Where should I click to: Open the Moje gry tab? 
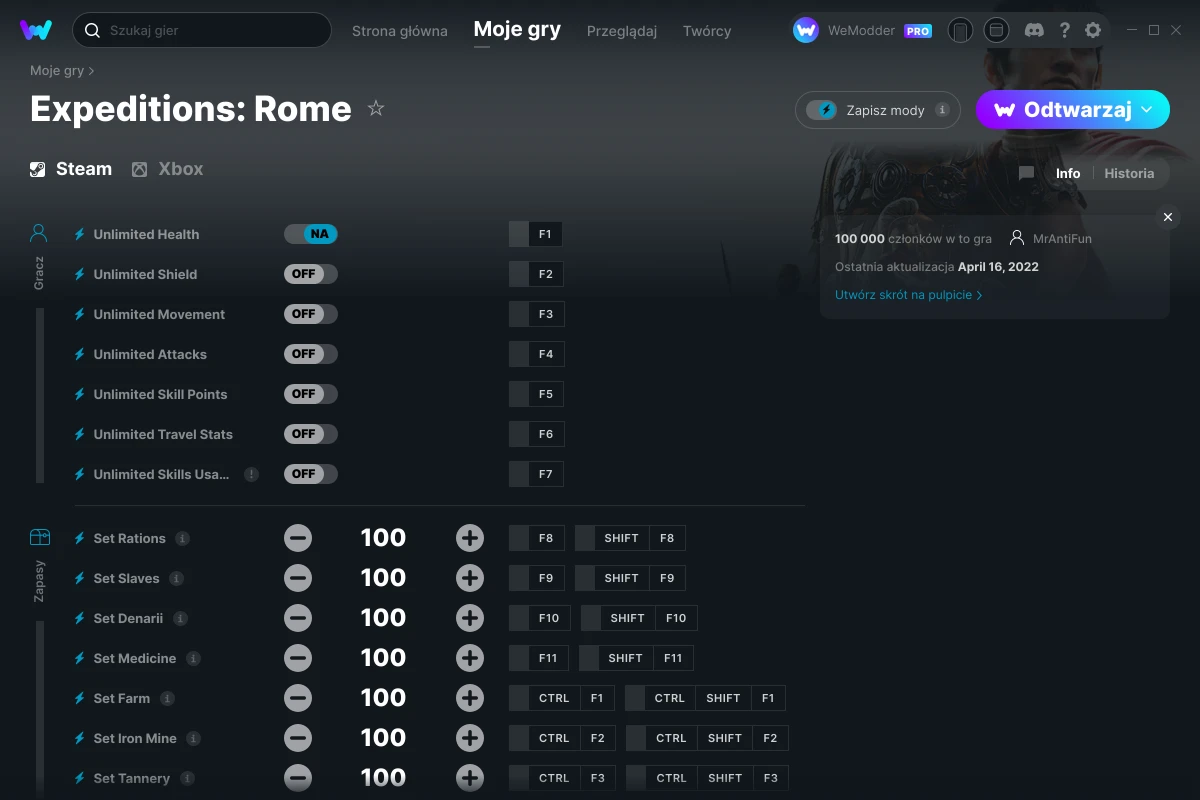tap(517, 30)
